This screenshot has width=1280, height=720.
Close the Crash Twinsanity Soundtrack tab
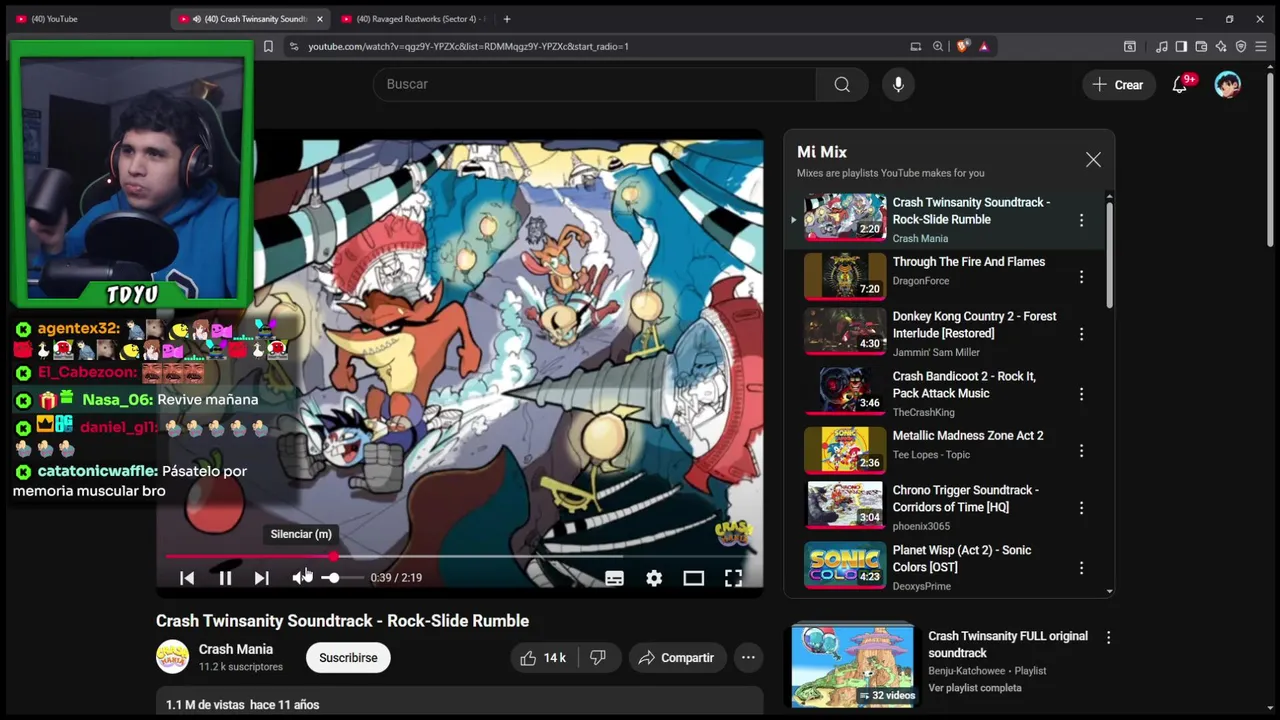(x=320, y=19)
